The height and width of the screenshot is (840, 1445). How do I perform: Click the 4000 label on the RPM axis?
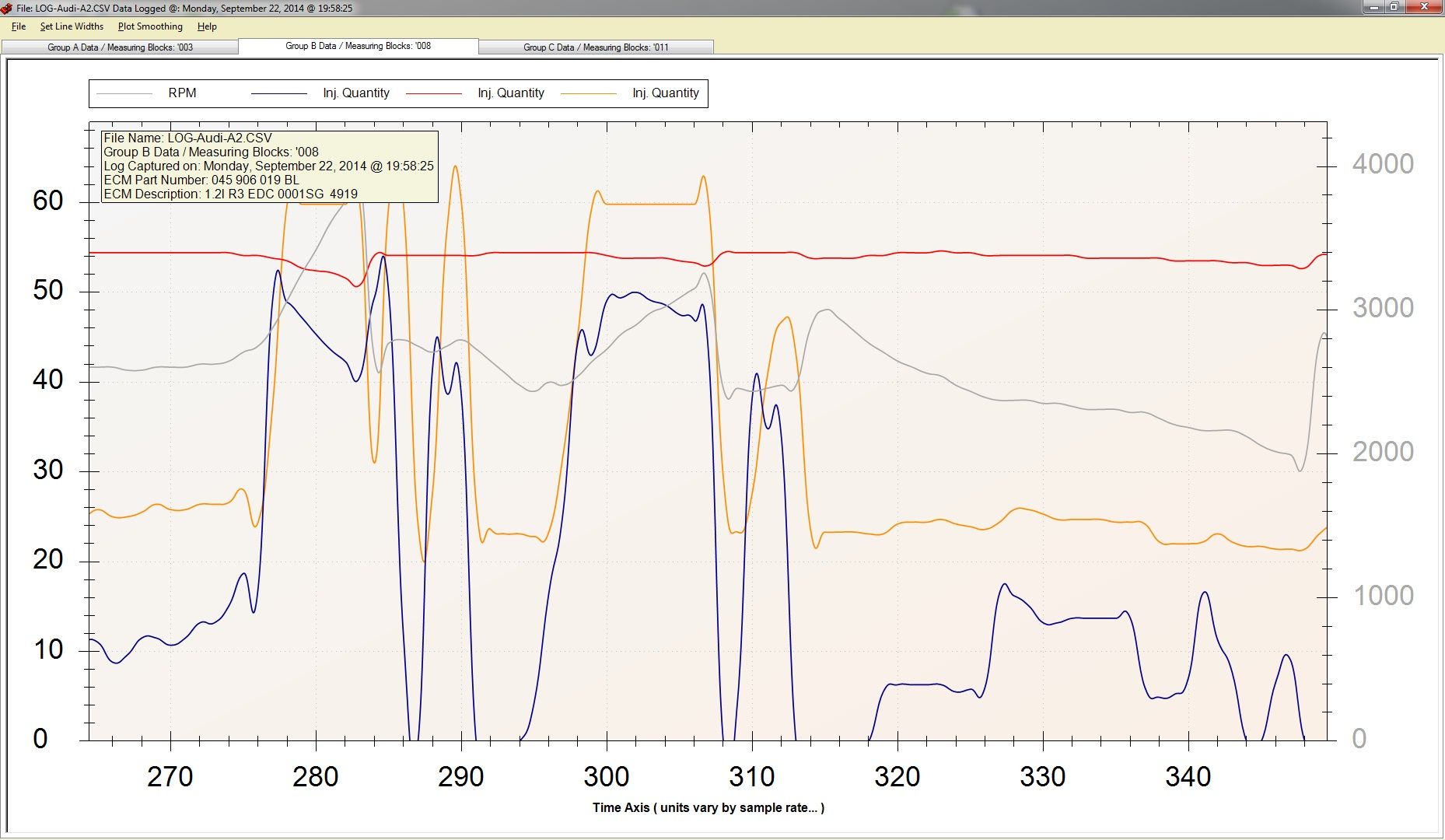pos(1382,164)
